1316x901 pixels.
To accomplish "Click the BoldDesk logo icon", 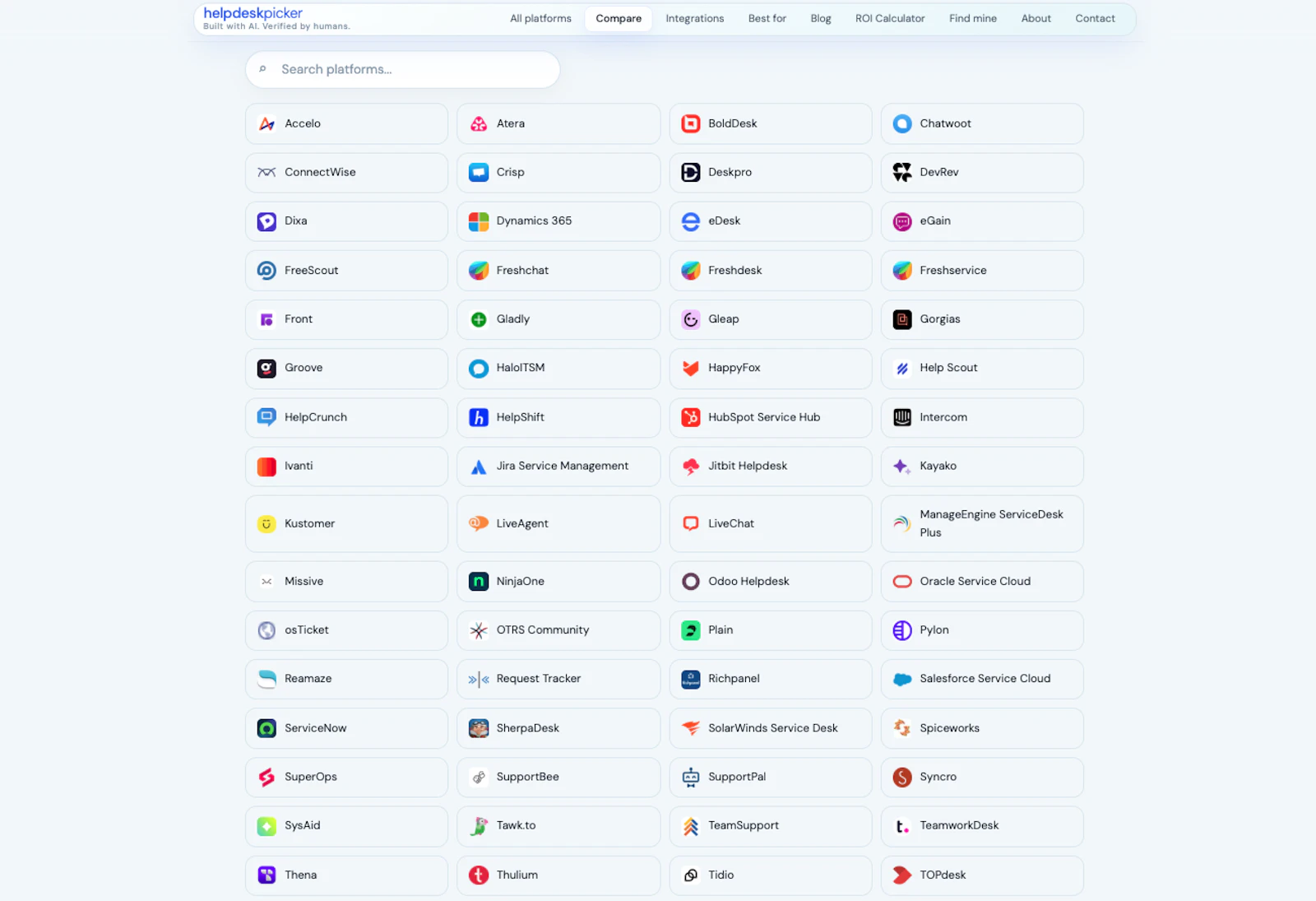I will click(691, 123).
